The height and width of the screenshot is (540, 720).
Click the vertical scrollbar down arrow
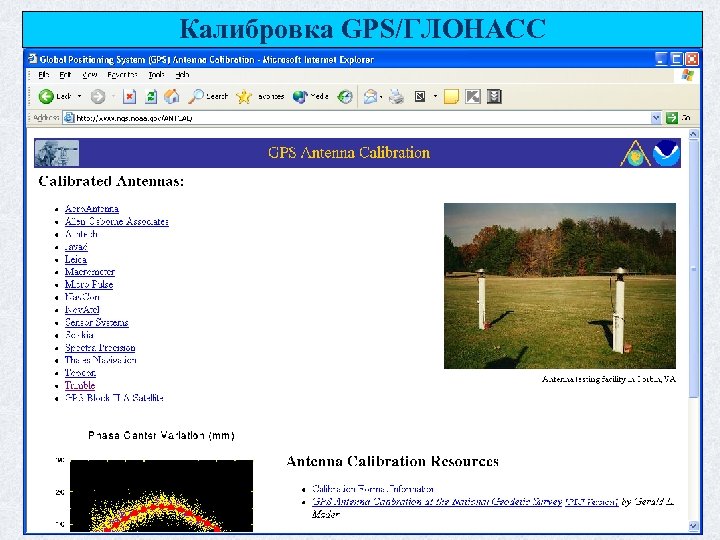click(x=693, y=526)
